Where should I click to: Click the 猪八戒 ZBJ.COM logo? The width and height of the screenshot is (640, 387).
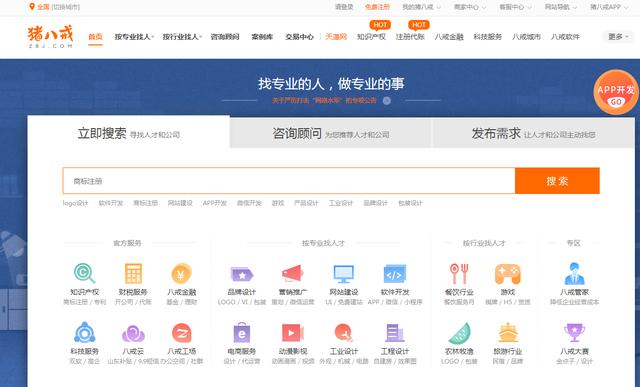pyautogui.click(x=51, y=36)
